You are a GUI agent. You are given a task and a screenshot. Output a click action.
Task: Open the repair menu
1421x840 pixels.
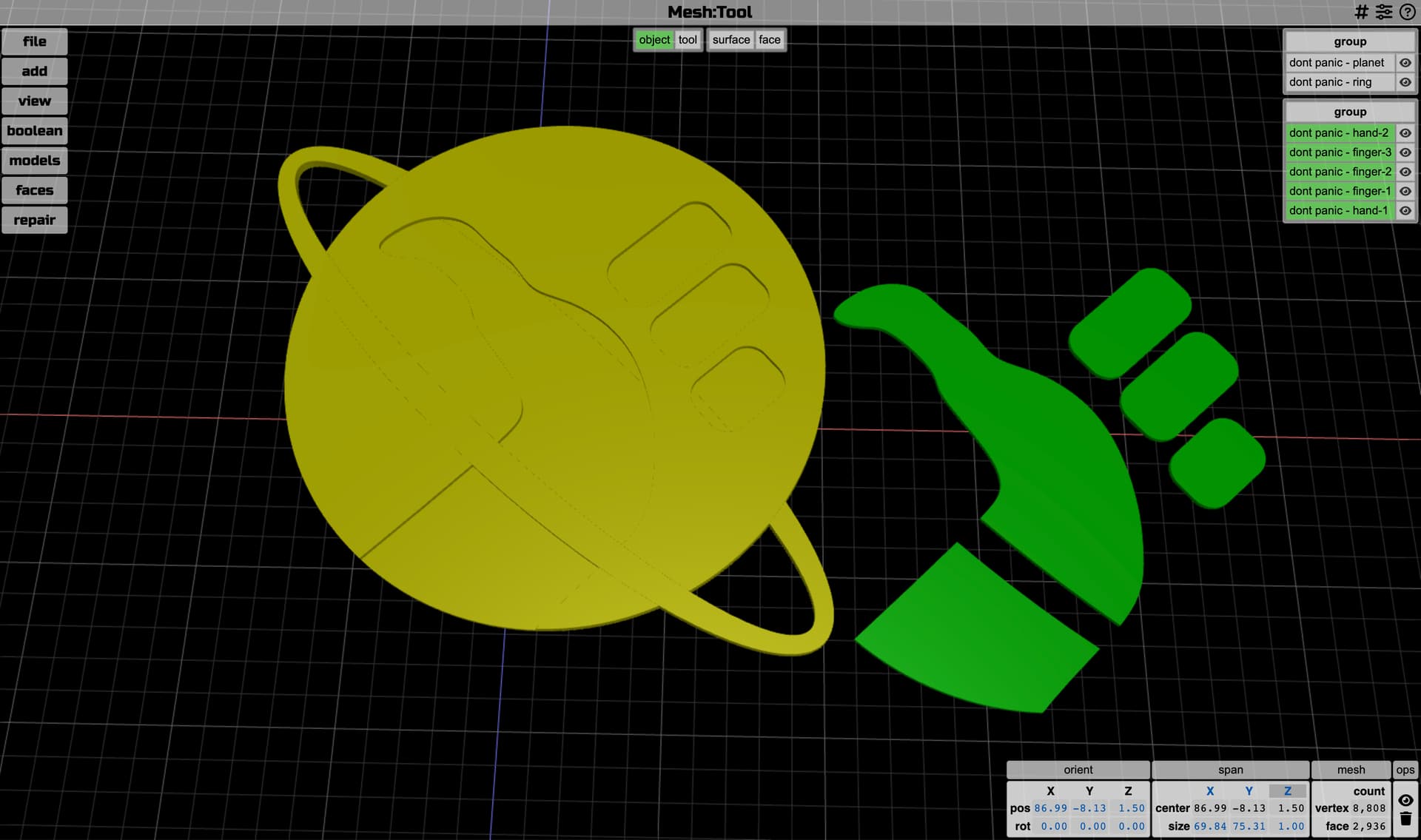[35, 220]
